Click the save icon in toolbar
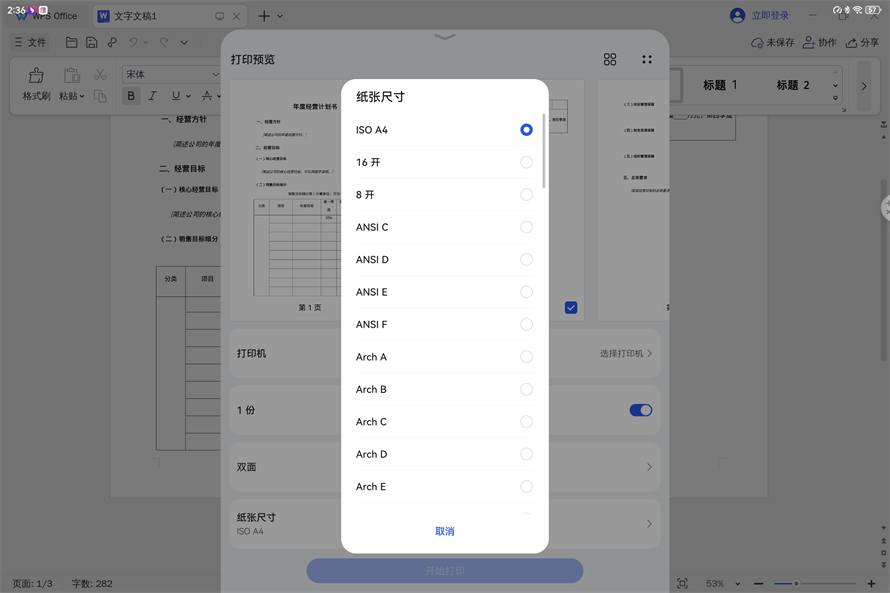Screen dimensions: 890x593 91,43
